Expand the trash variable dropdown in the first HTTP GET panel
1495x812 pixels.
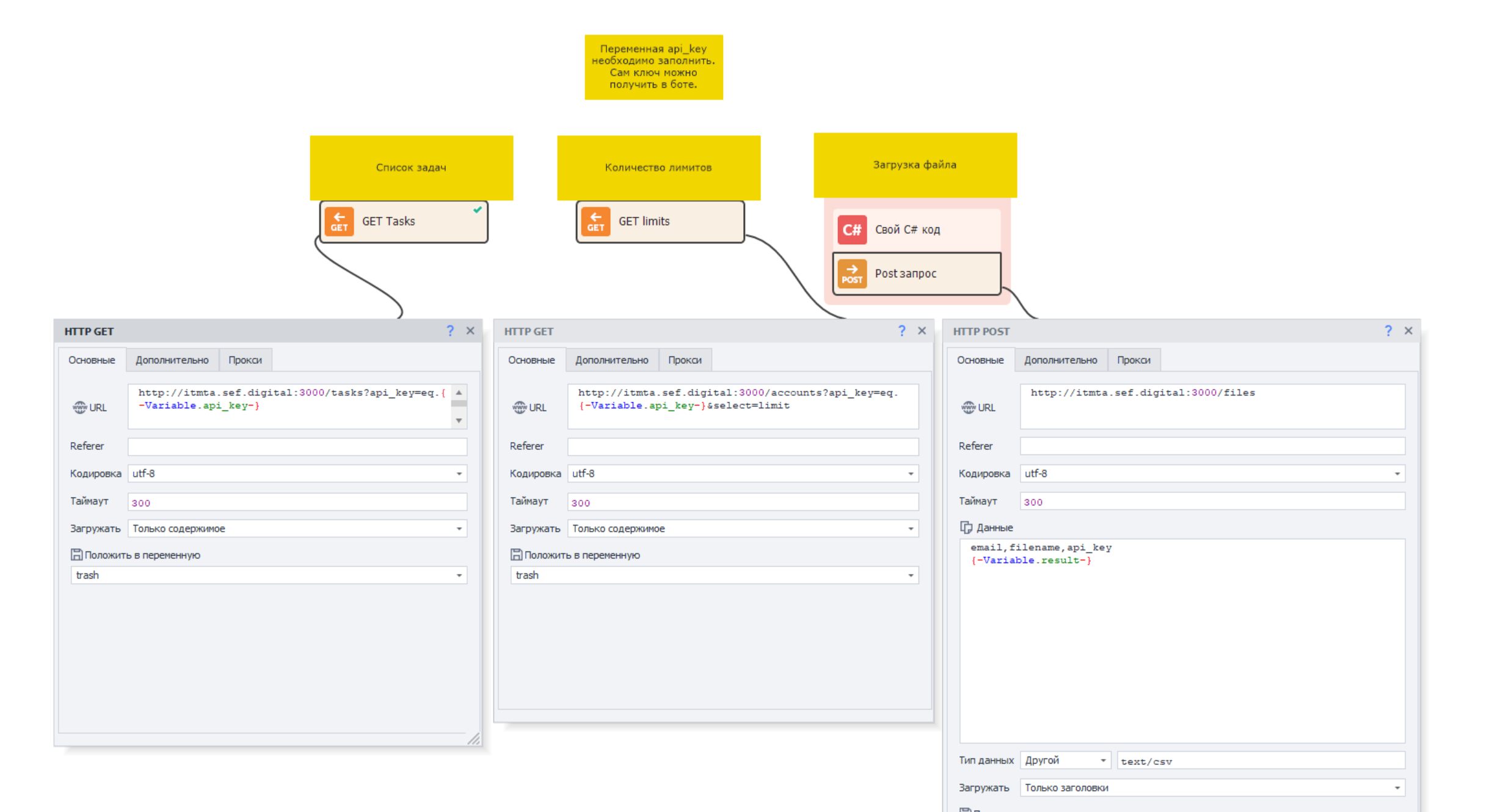(x=459, y=575)
